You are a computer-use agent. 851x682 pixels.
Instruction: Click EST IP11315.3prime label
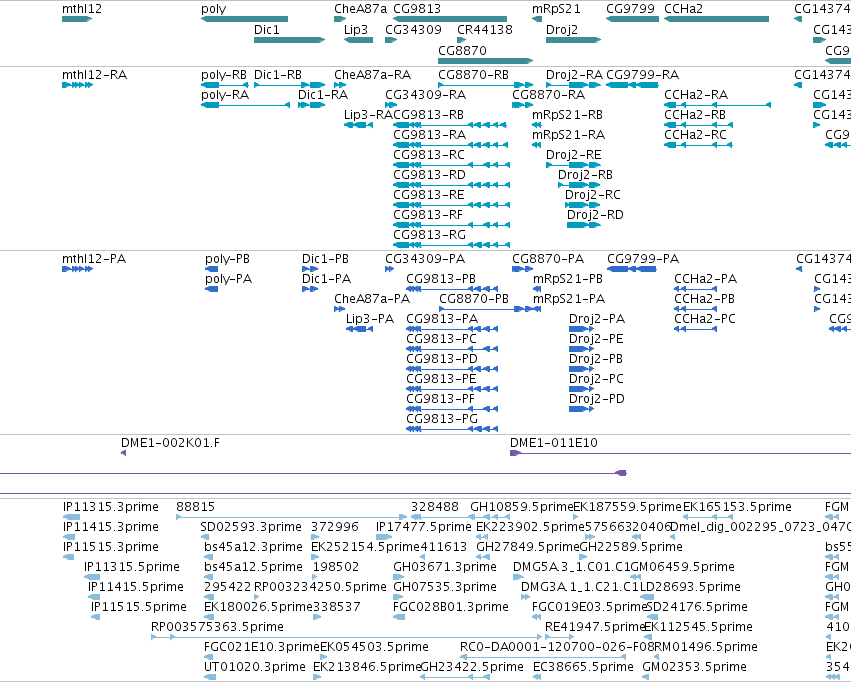pyautogui.click(x=111, y=507)
